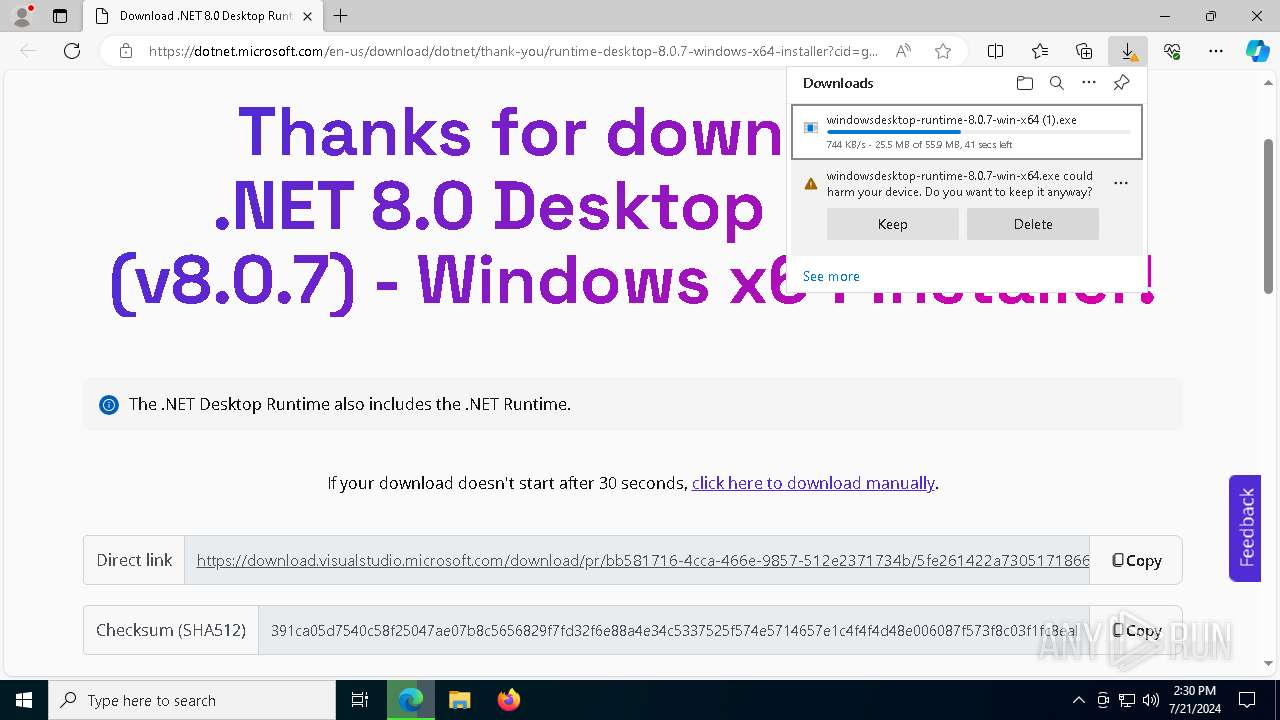Open the clock and date flyout
Image resolution: width=1280 pixels, height=720 pixels.
1194,700
